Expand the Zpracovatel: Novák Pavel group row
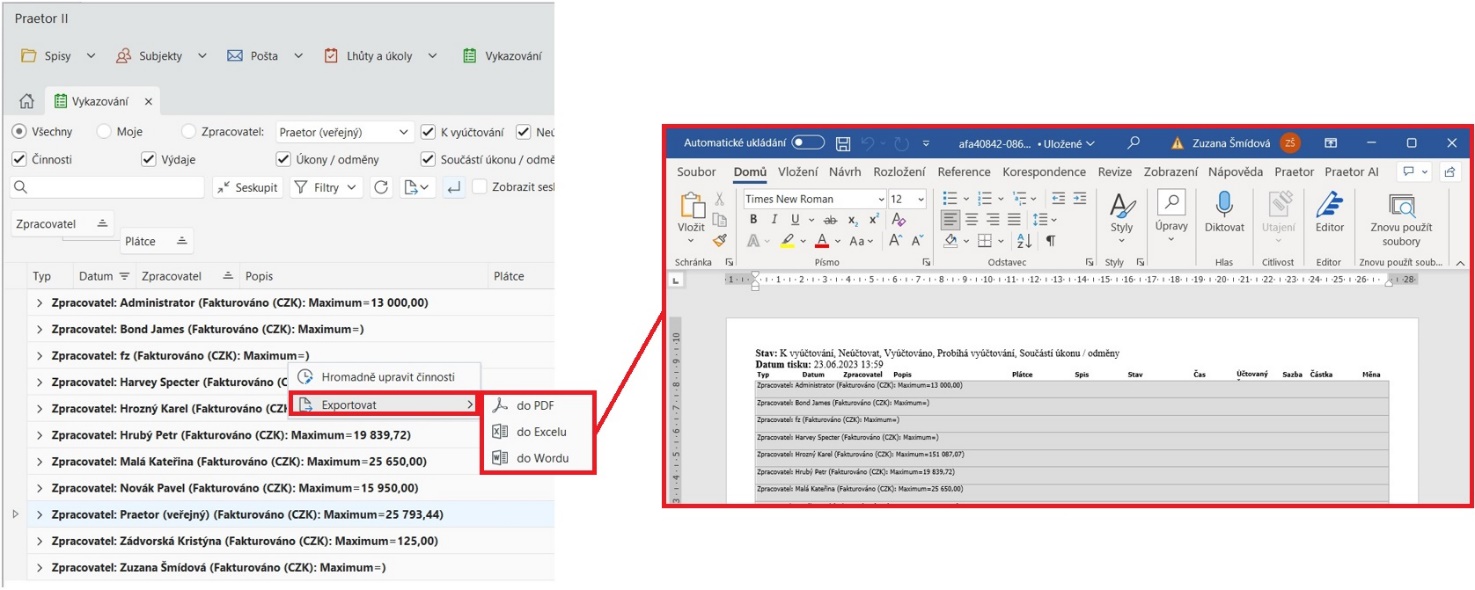1475x590 pixels. click(40, 488)
